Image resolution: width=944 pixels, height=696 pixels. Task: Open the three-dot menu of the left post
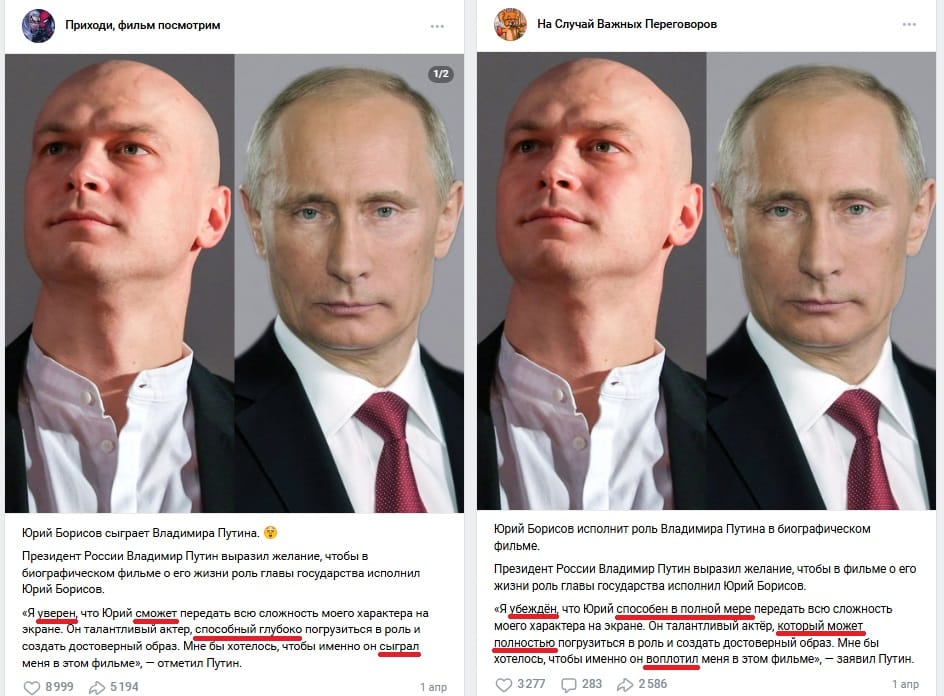(437, 26)
